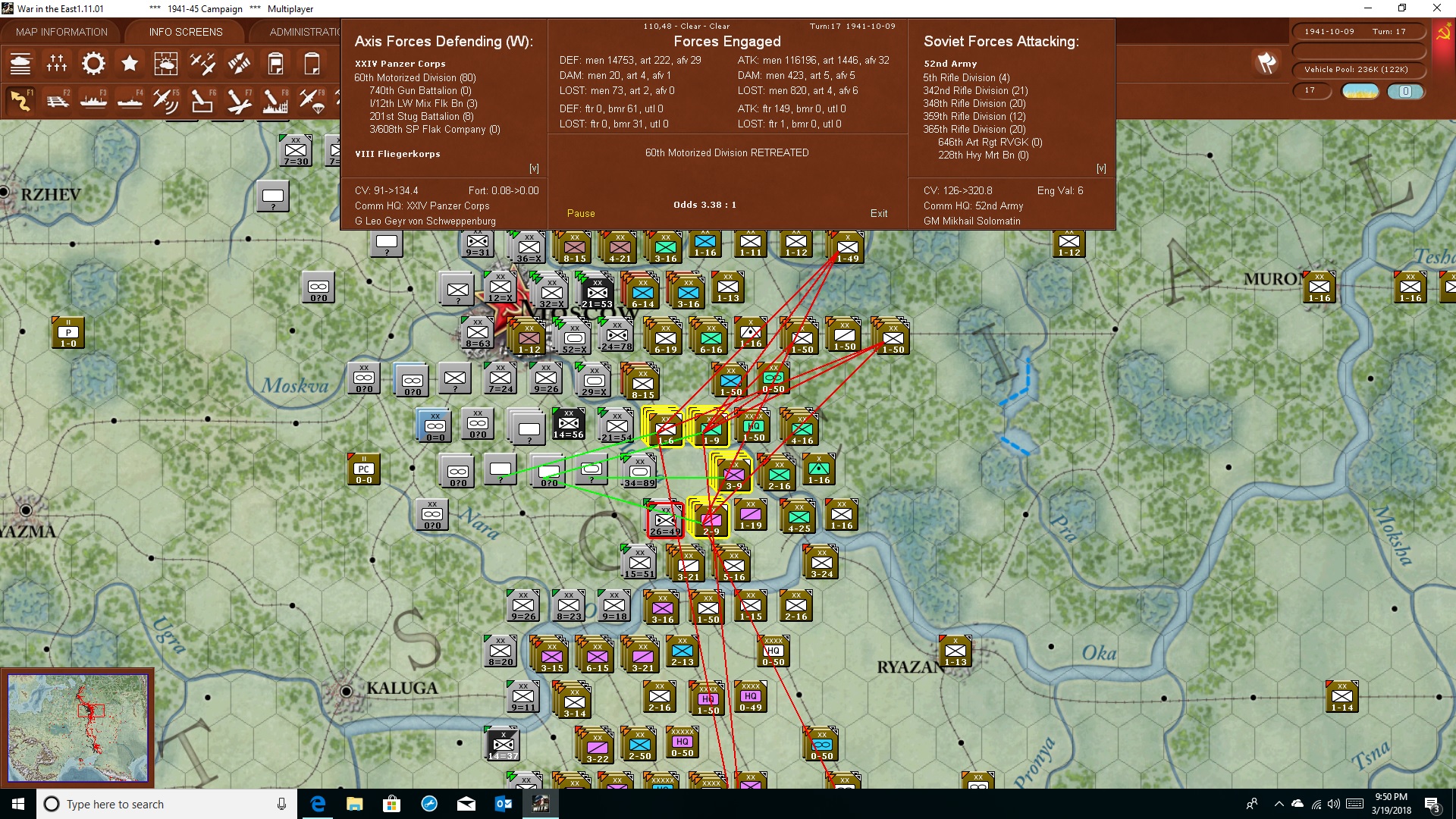Click the victory star icon
1456x819 pixels.
pyautogui.click(x=130, y=64)
